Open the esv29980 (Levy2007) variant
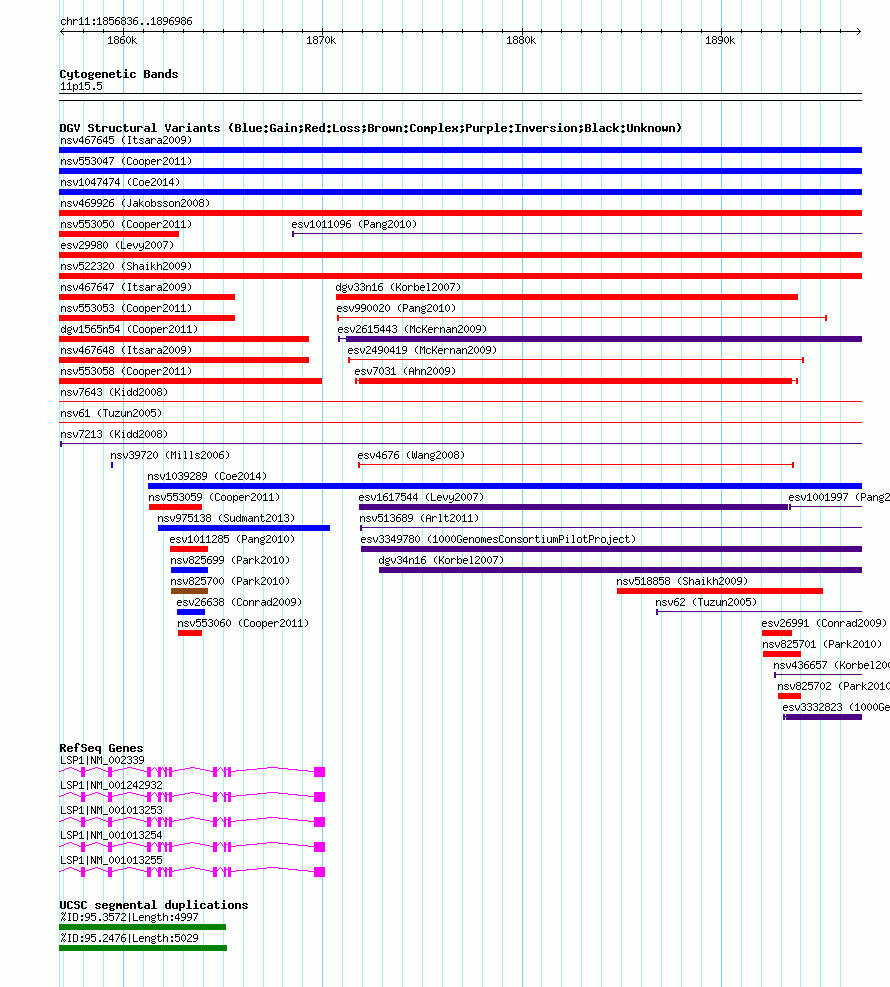 click(117, 245)
